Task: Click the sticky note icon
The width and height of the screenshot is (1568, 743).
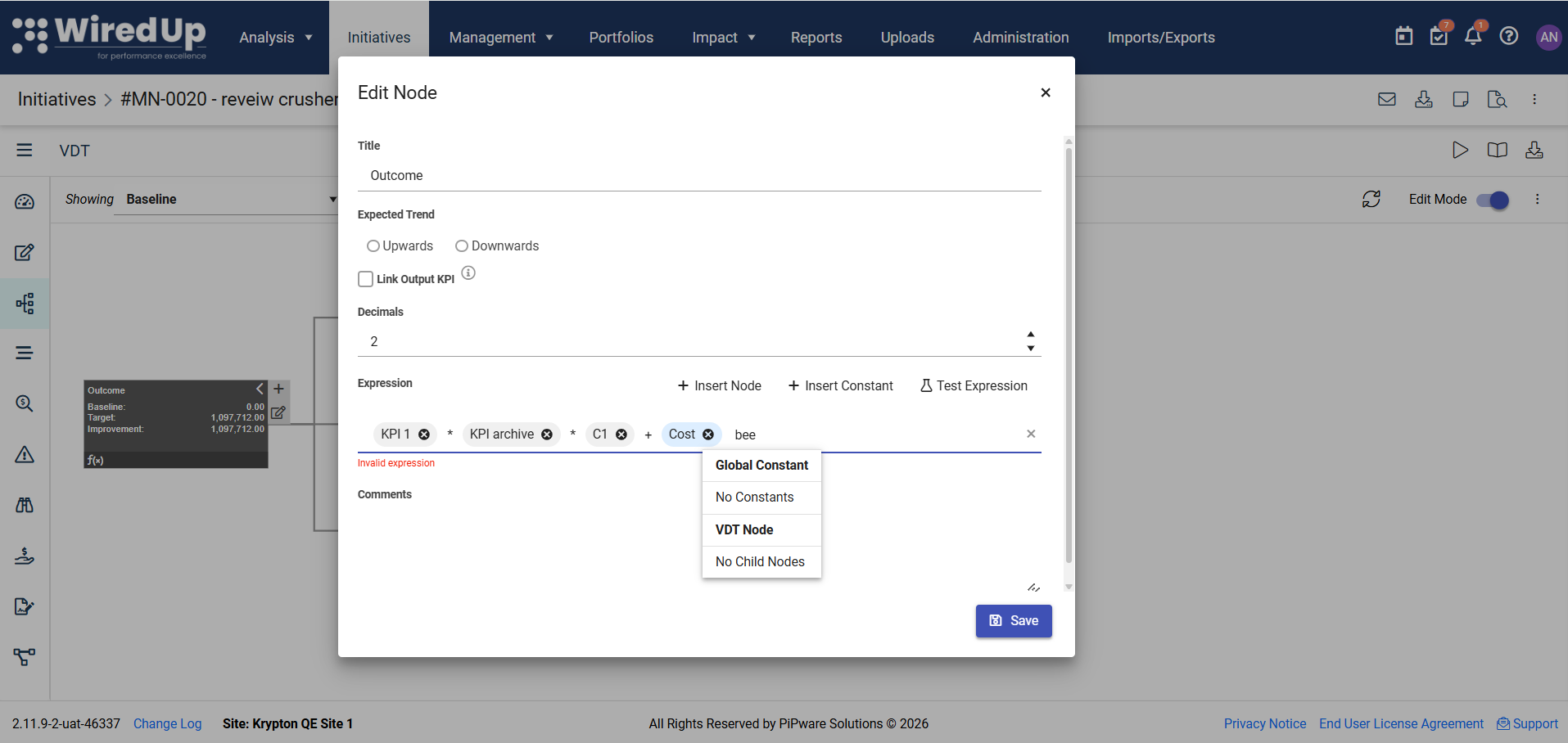Action: tap(1461, 99)
